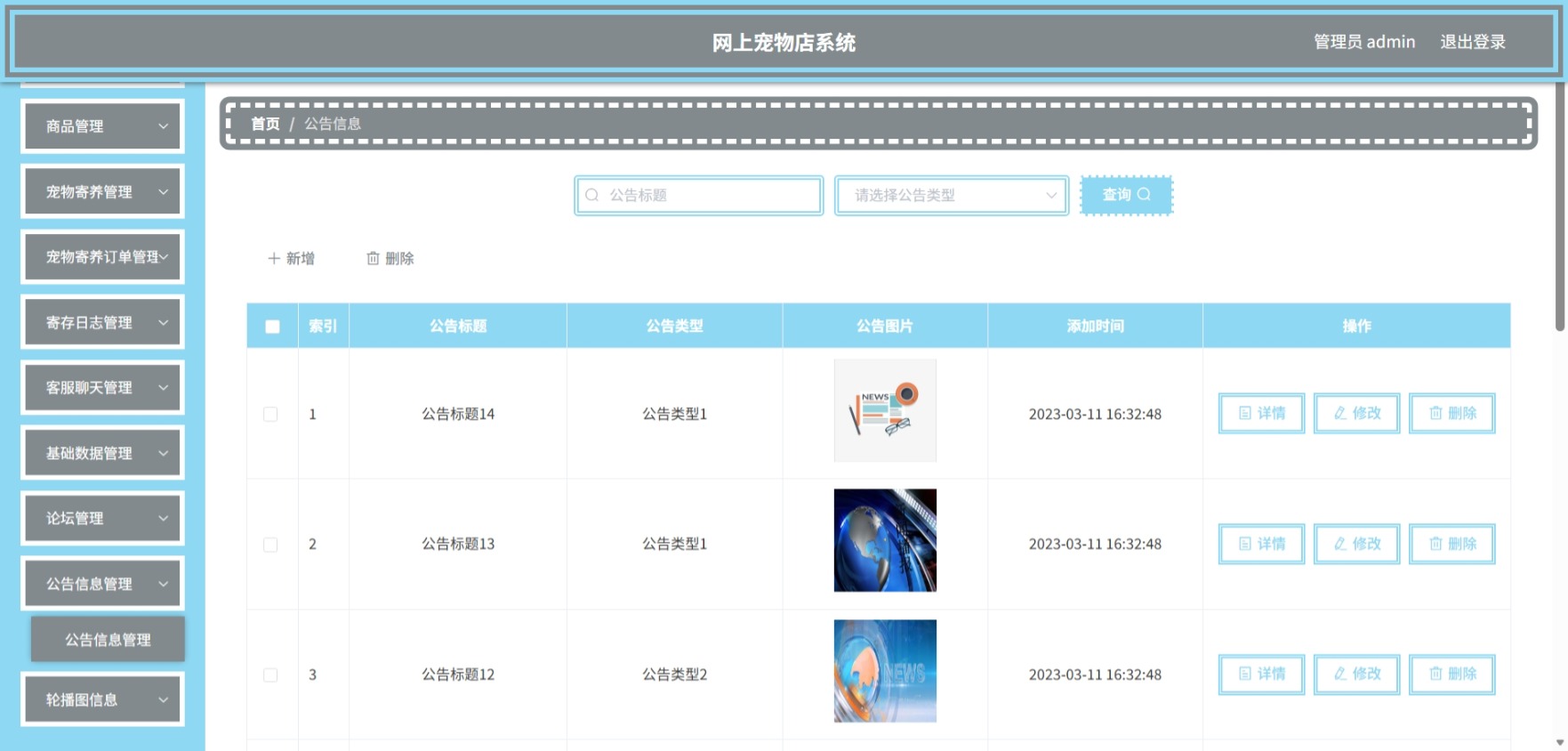1568x751 pixels.
Task: Click the 删除 trash icon in 公告标题14 row
Action: (x=1435, y=413)
